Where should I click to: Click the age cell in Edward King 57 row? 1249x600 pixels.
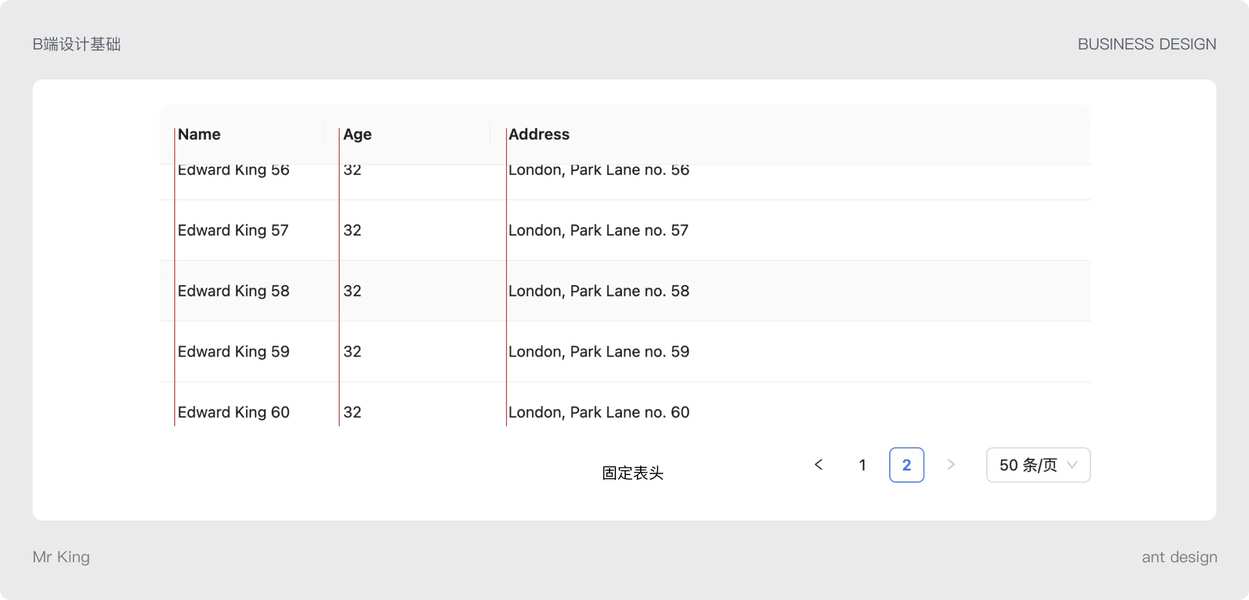coord(353,230)
